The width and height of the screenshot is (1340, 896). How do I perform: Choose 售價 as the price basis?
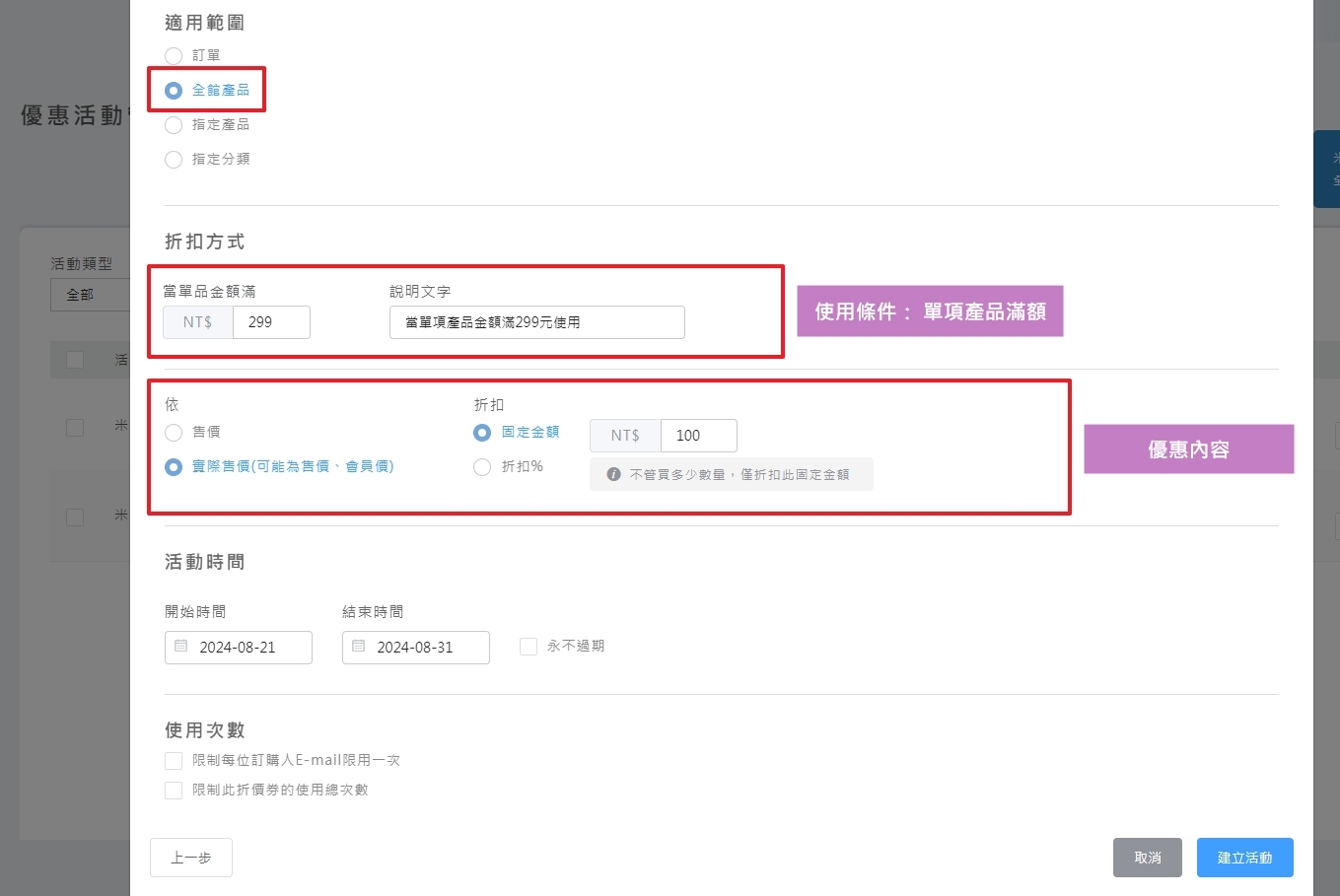pyautogui.click(x=174, y=432)
